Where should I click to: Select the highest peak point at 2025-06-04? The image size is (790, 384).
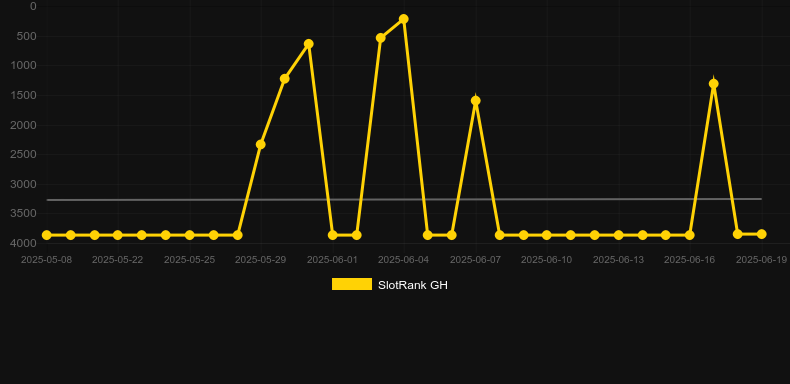[x=404, y=19]
